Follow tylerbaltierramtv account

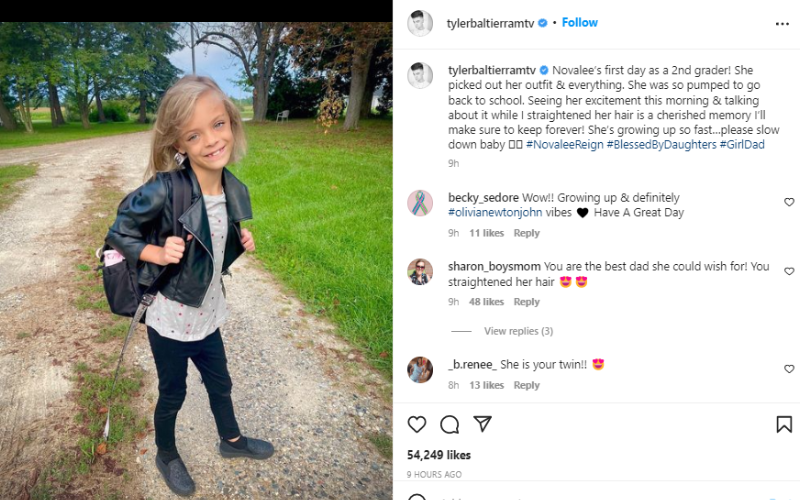tap(580, 22)
